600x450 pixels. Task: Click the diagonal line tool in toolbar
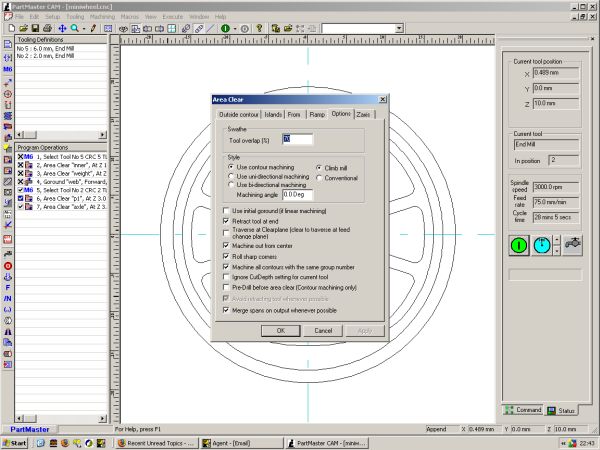pos(210,28)
